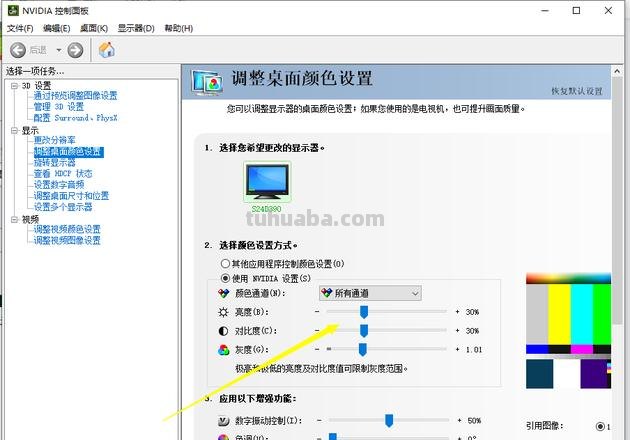
Task: Click the Back arrow button
Action: click(18, 50)
